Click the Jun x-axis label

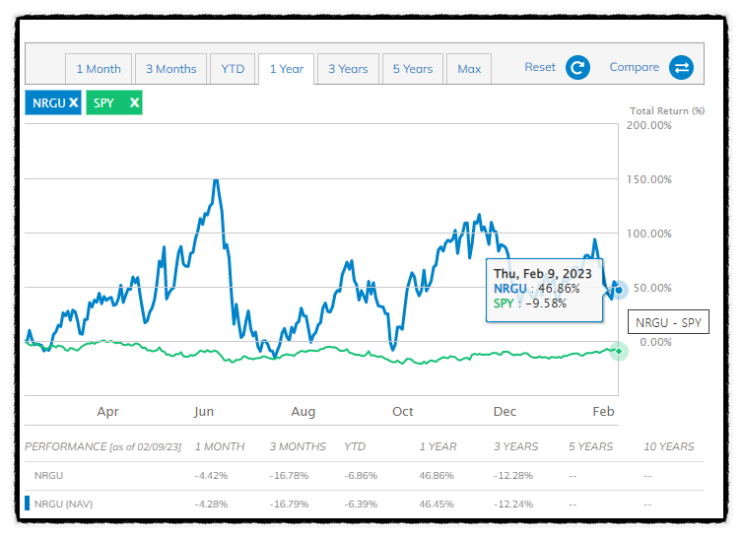point(204,411)
